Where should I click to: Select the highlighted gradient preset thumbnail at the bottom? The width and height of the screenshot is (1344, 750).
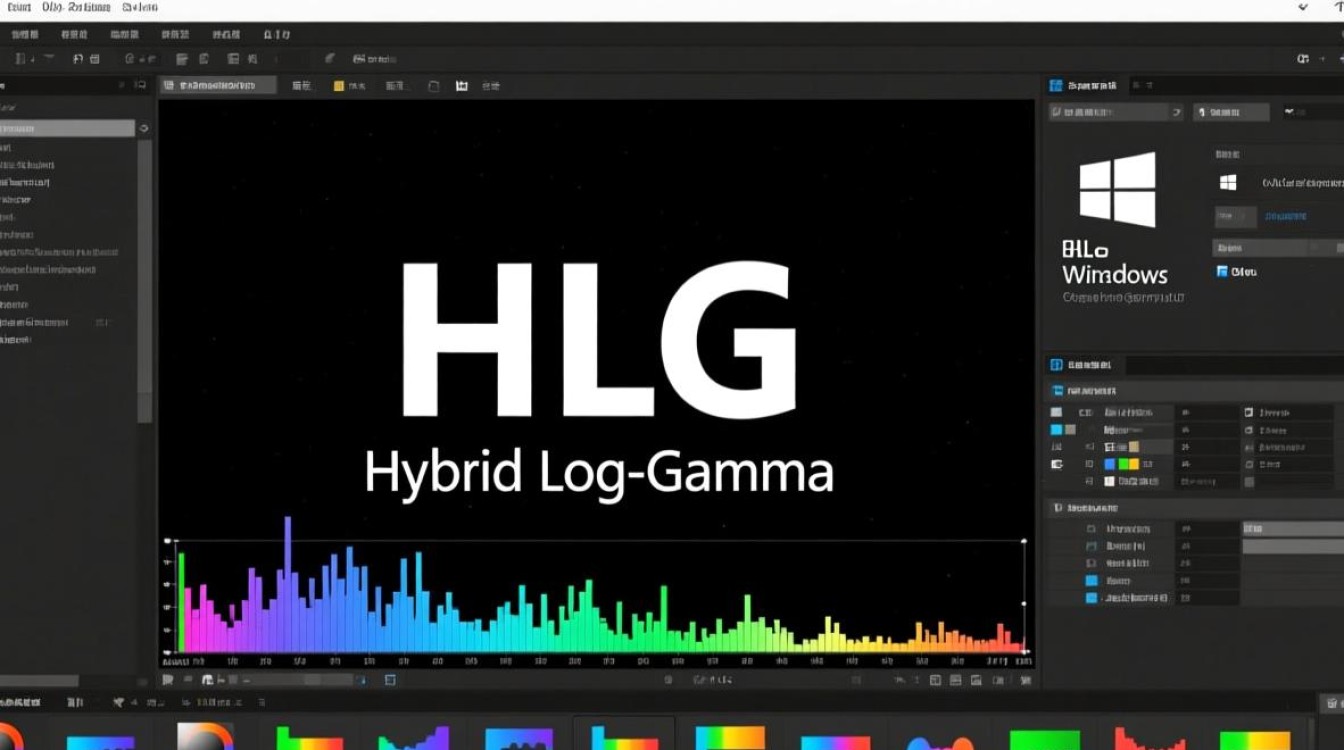624,735
